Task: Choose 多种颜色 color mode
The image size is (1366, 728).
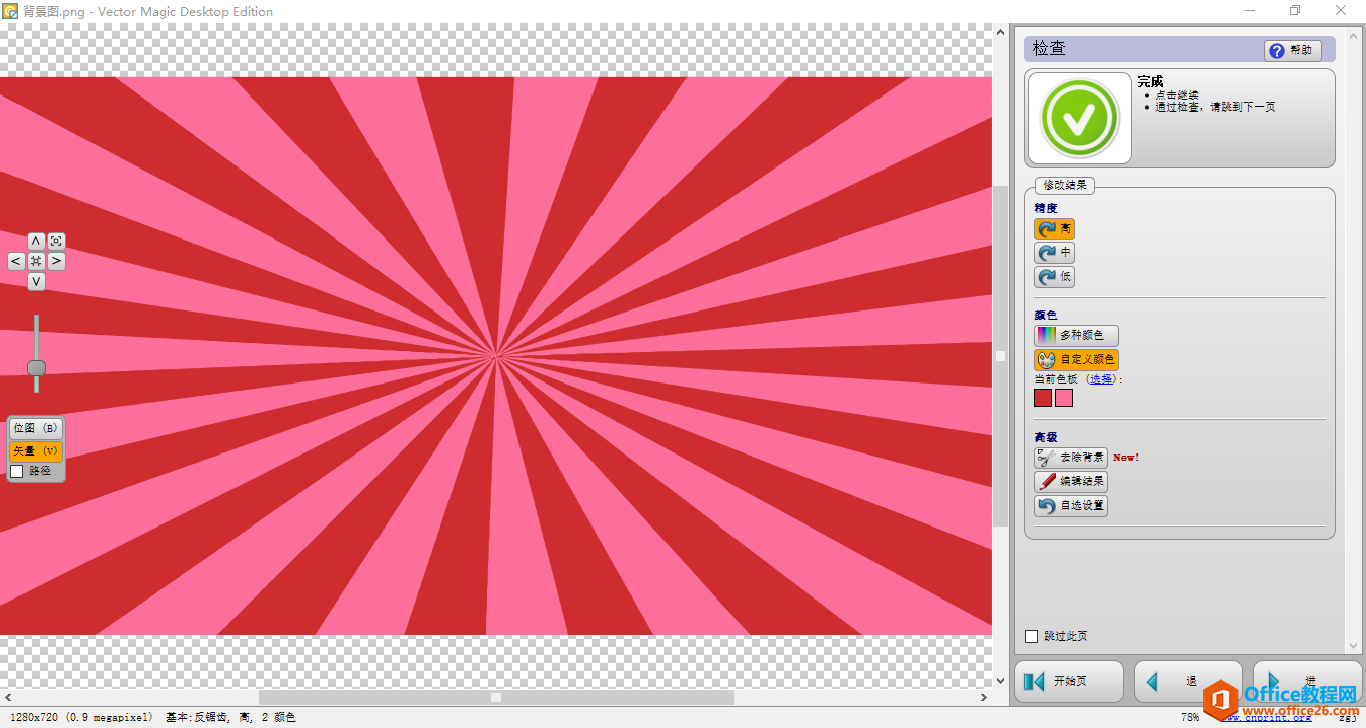Action: coord(1076,336)
